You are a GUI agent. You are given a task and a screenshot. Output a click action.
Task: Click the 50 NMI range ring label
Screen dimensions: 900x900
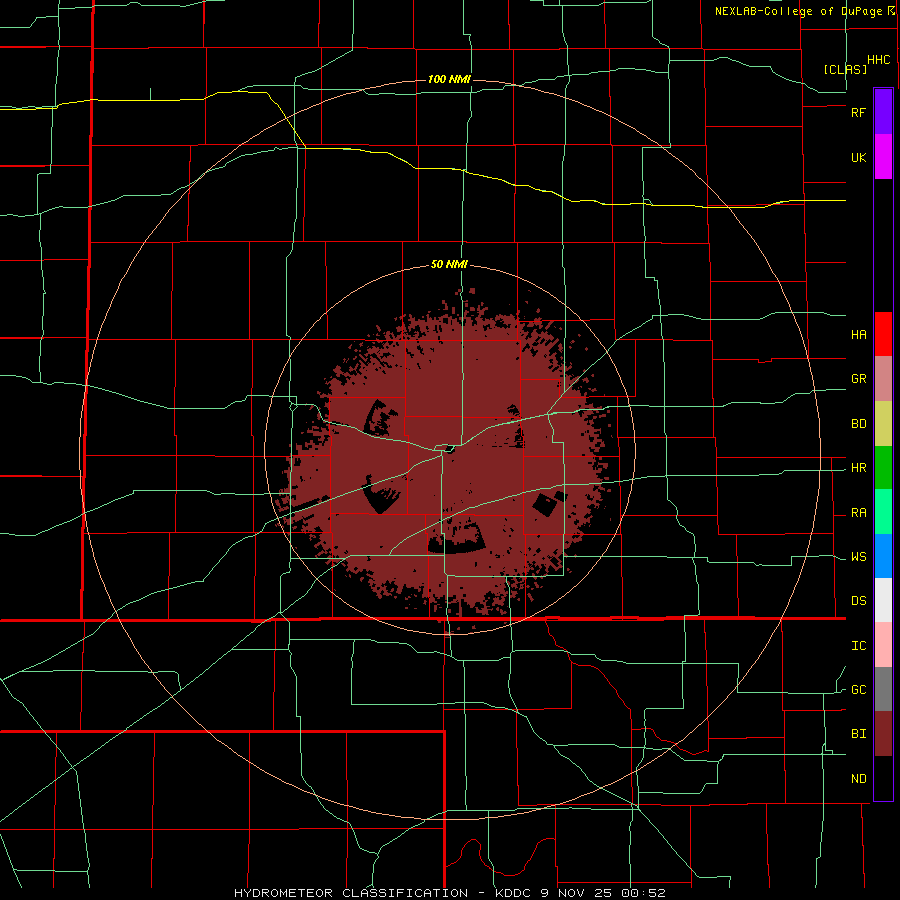coord(449,264)
